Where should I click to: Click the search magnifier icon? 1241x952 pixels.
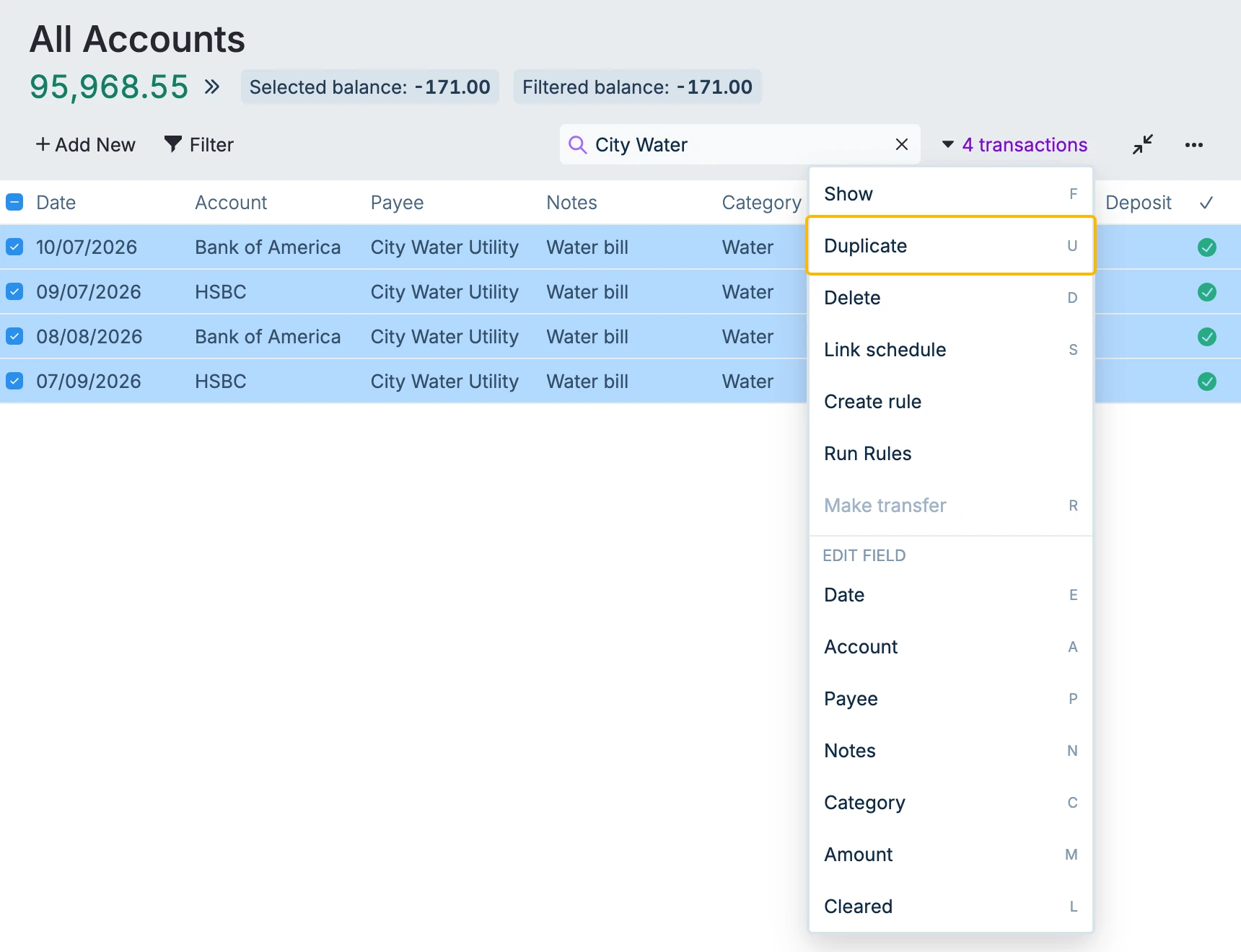pyautogui.click(x=577, y=145)
